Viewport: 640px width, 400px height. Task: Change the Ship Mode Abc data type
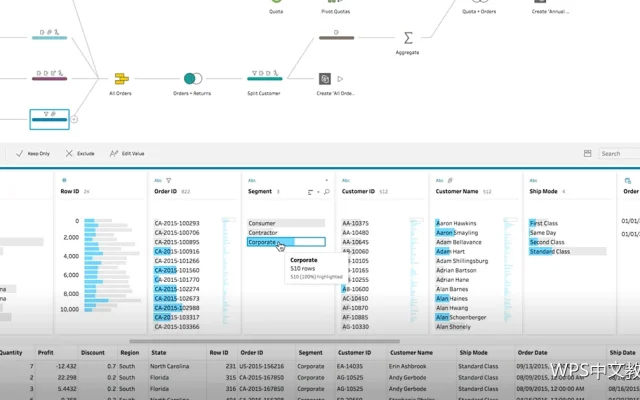[x=533, y=180]
